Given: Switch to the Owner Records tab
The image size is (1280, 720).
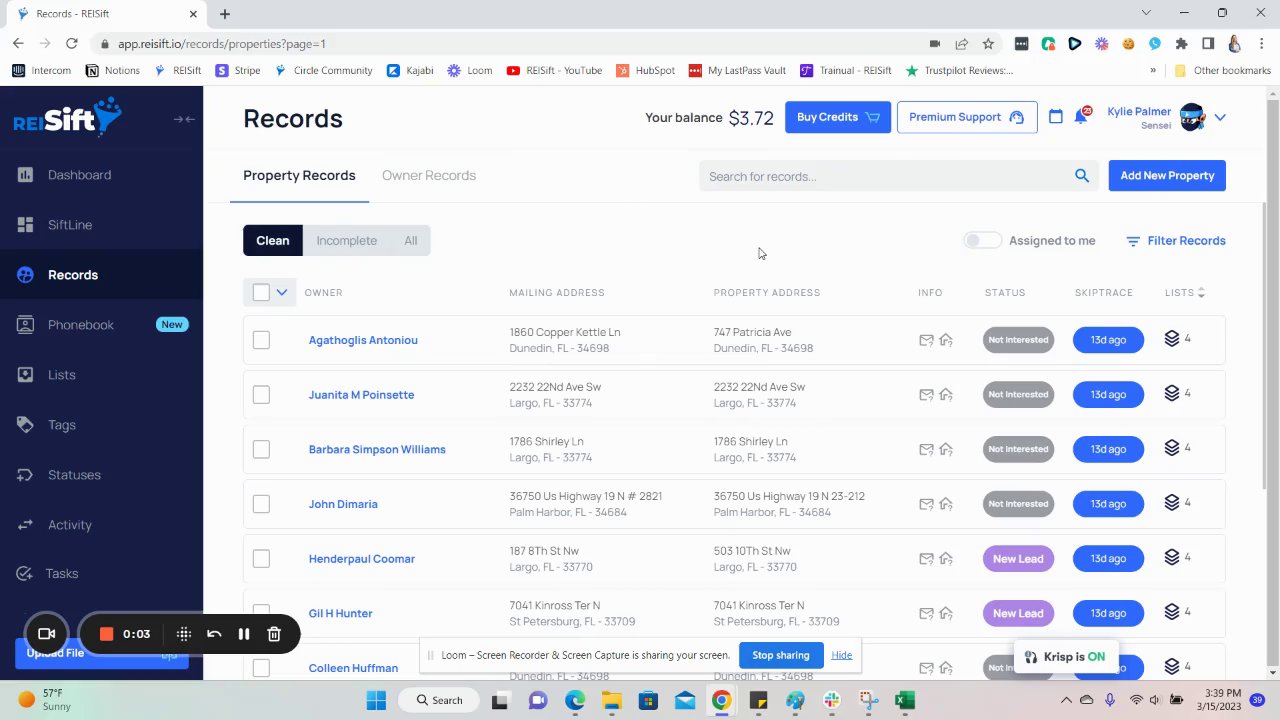Looking at the screenshot, I should point(429,175).
